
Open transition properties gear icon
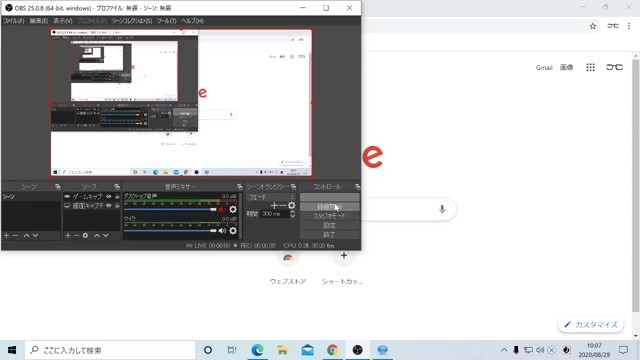(x=291, y=206)
